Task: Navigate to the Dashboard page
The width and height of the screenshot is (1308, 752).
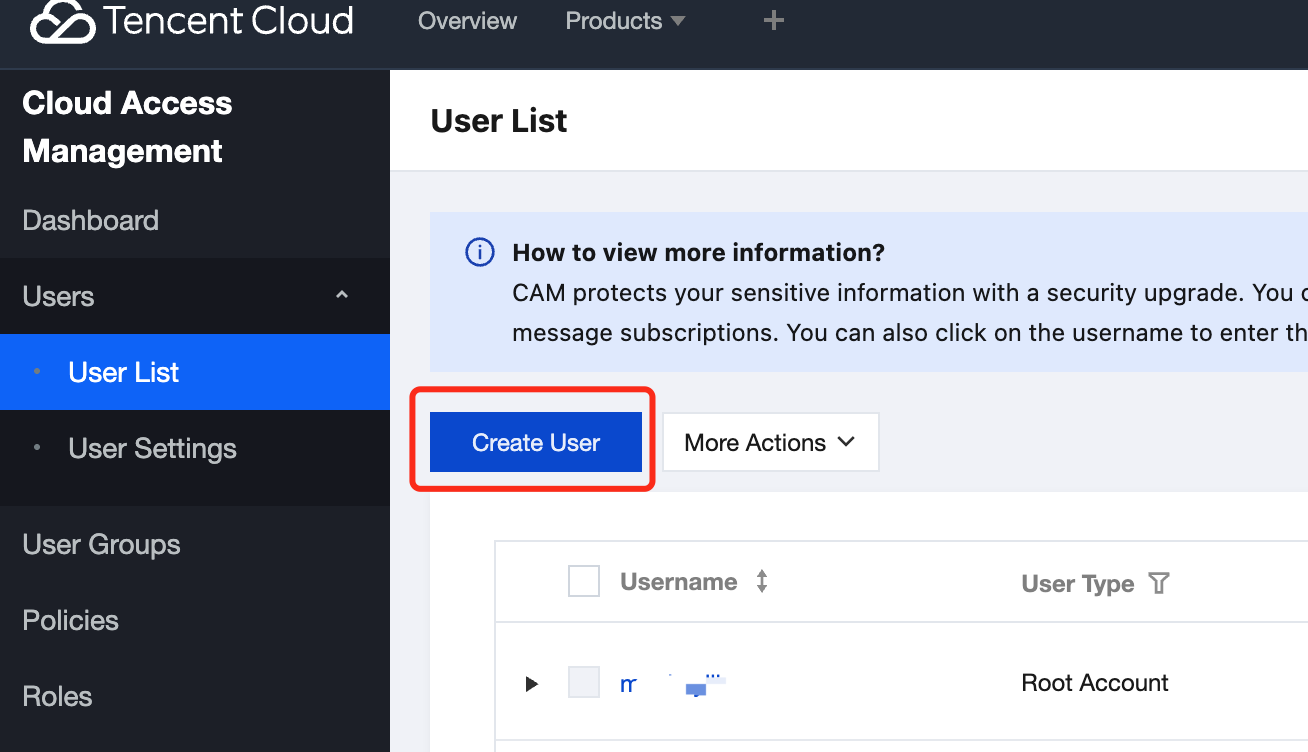Action: point(91,221)
